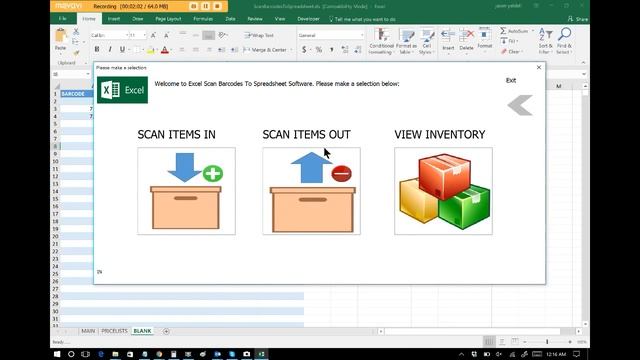Pause the Movavi recording
Viewport: 640px width, 360px height.
(x=205, y=6)
